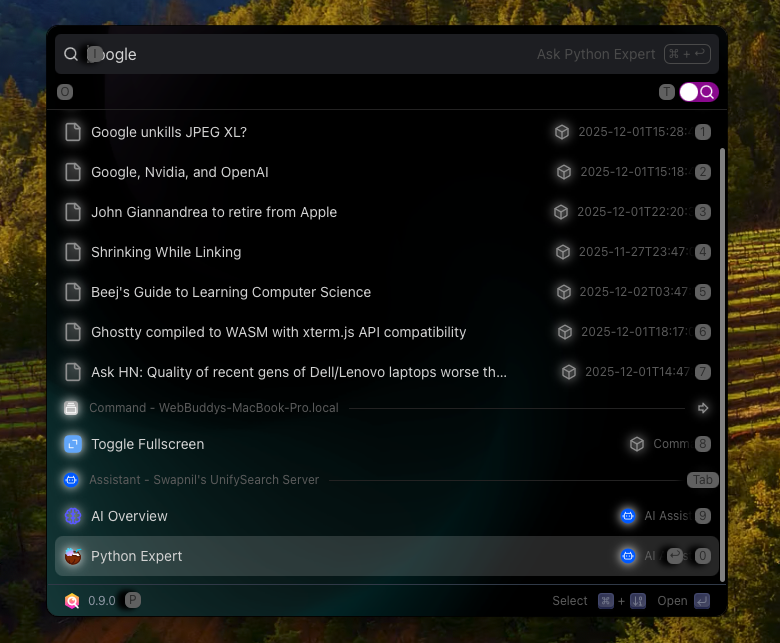The image size is (780, 643).
Task: Click the blue Toggle Fullscreen icon
Action: [x=73, y=444]
